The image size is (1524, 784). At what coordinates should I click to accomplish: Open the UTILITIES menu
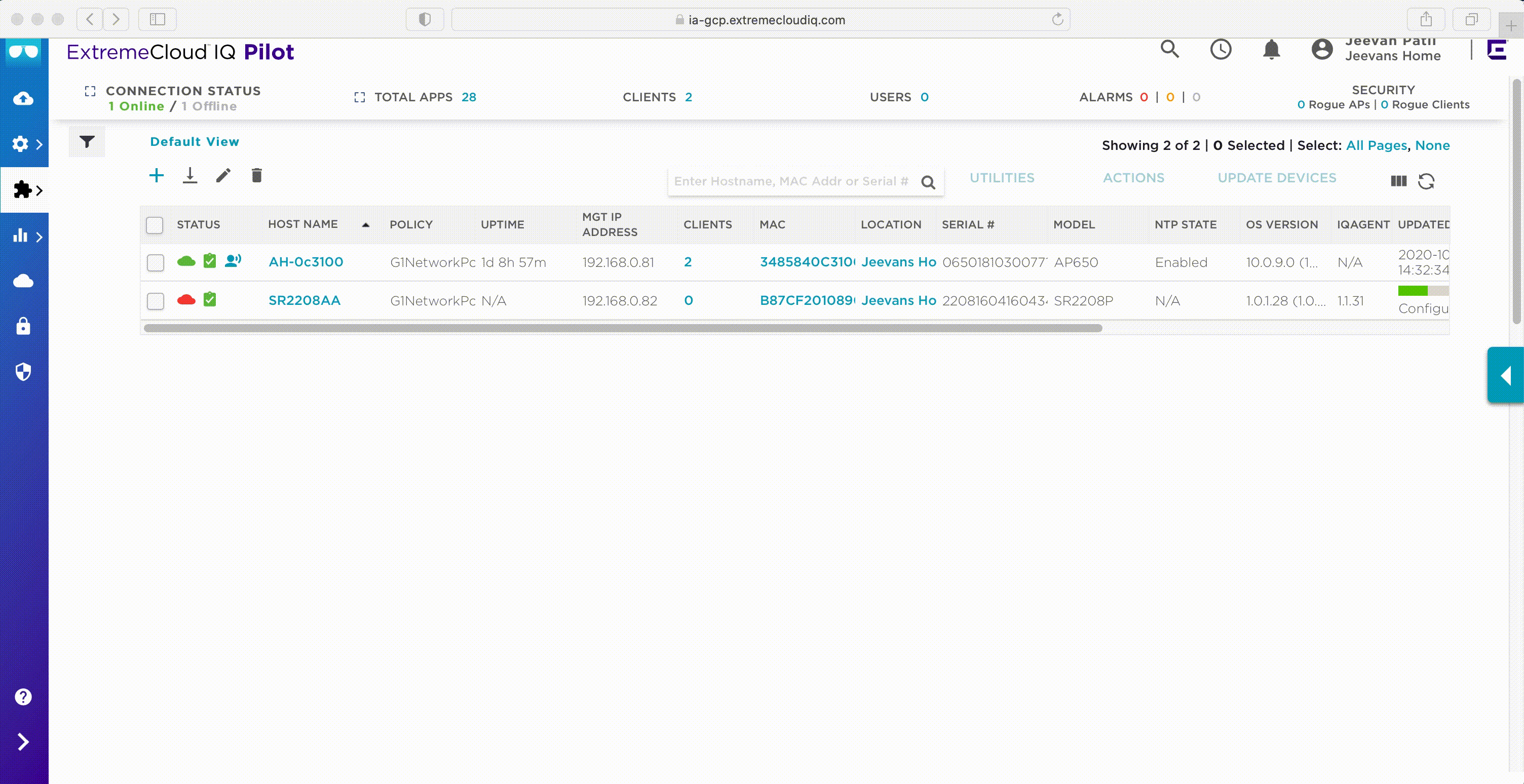point(1002,178)
